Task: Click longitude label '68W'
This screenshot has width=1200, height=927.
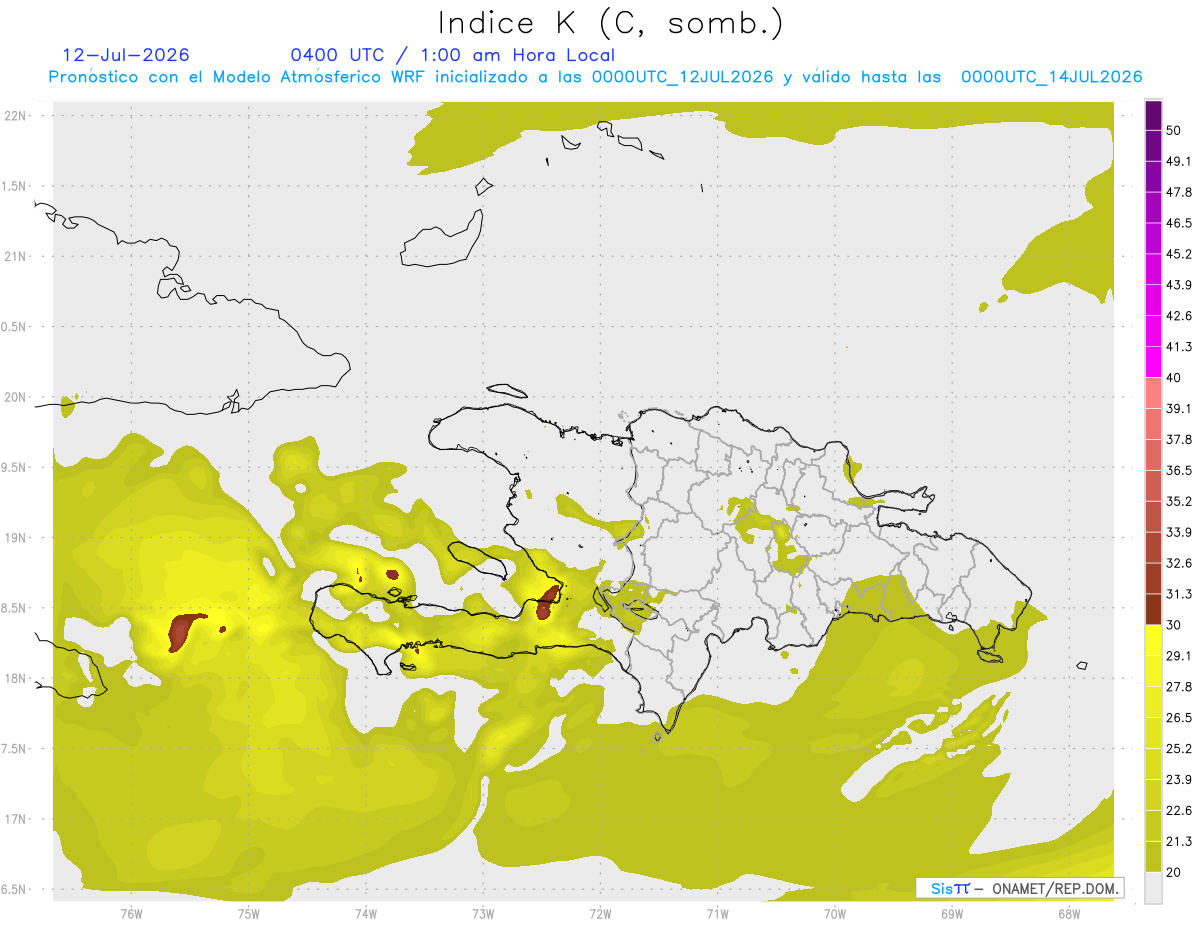Action: [1068, 913]
